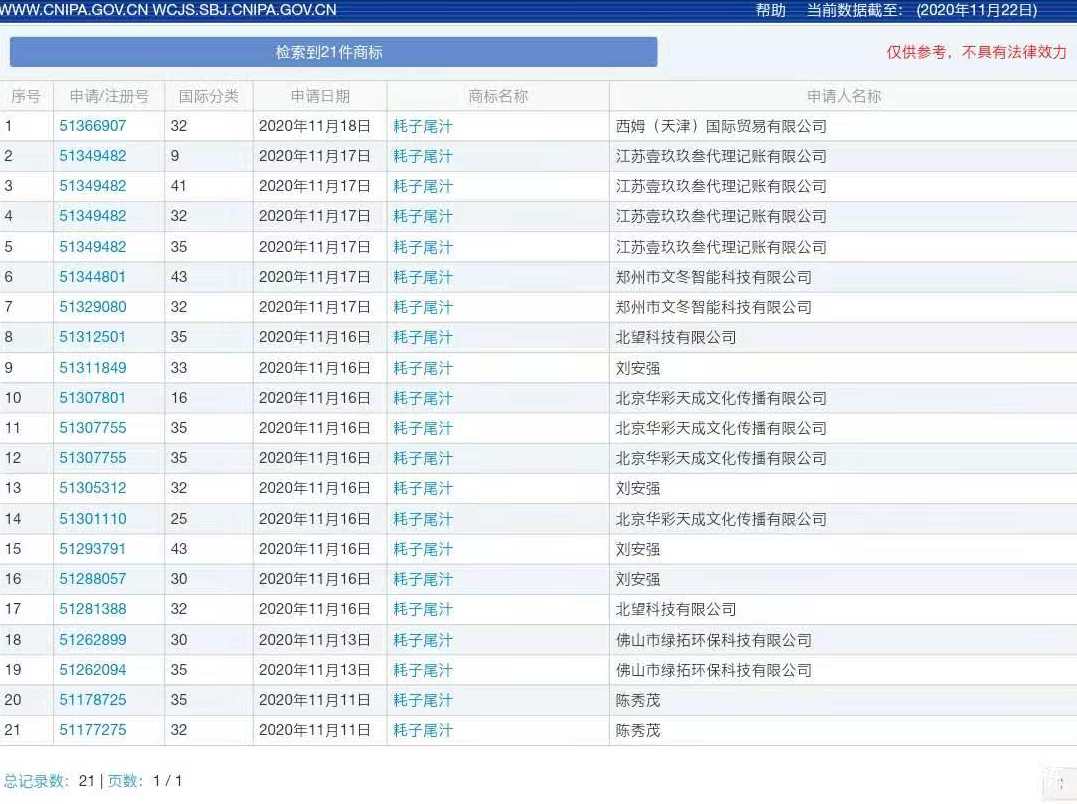
Task: Open registration number 51293791
Action: (93, 549)
